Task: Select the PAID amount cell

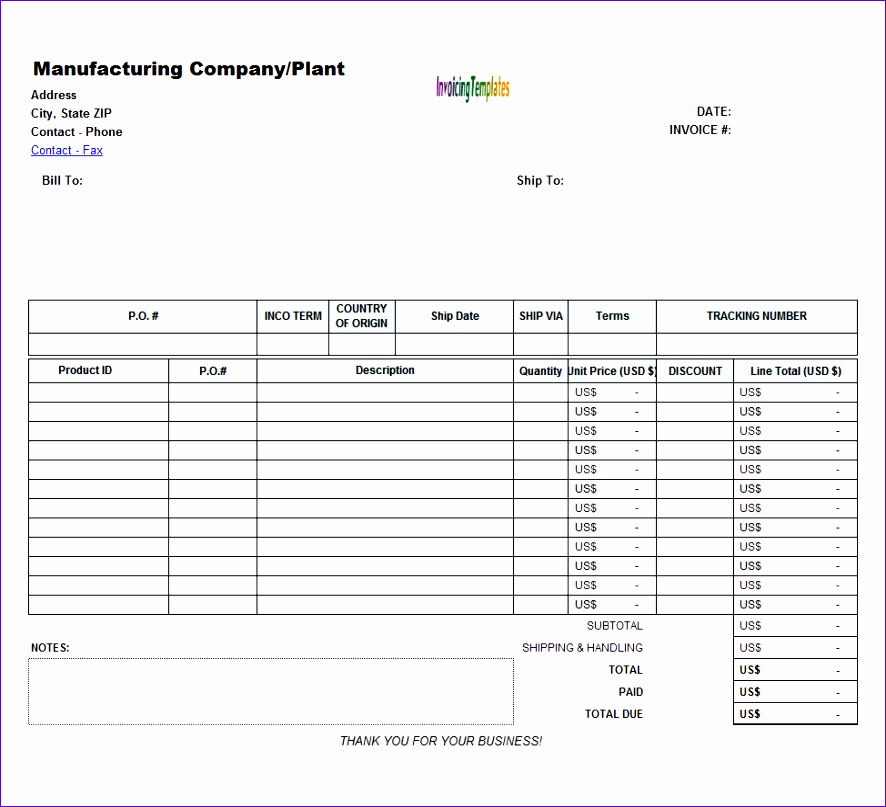Action: (x=795, y=692)
